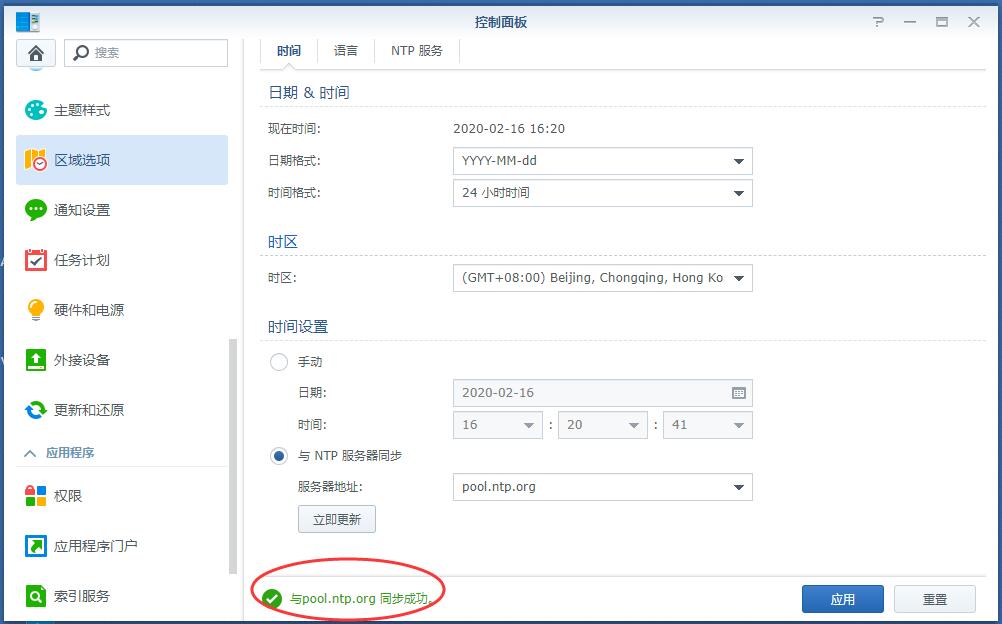Click the Home icon in control panel
The height and width of the screenshot is (624, 1002).
click(36, 53)
